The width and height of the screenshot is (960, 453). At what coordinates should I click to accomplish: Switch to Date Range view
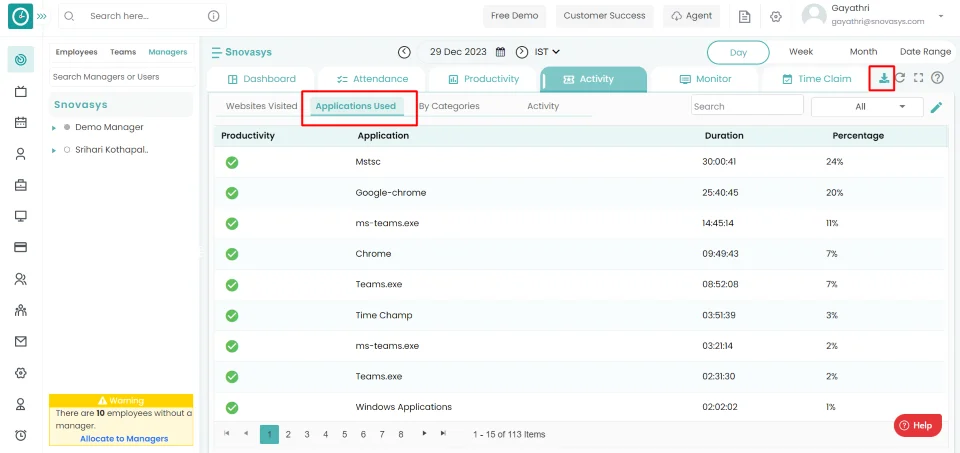[925, 52]
